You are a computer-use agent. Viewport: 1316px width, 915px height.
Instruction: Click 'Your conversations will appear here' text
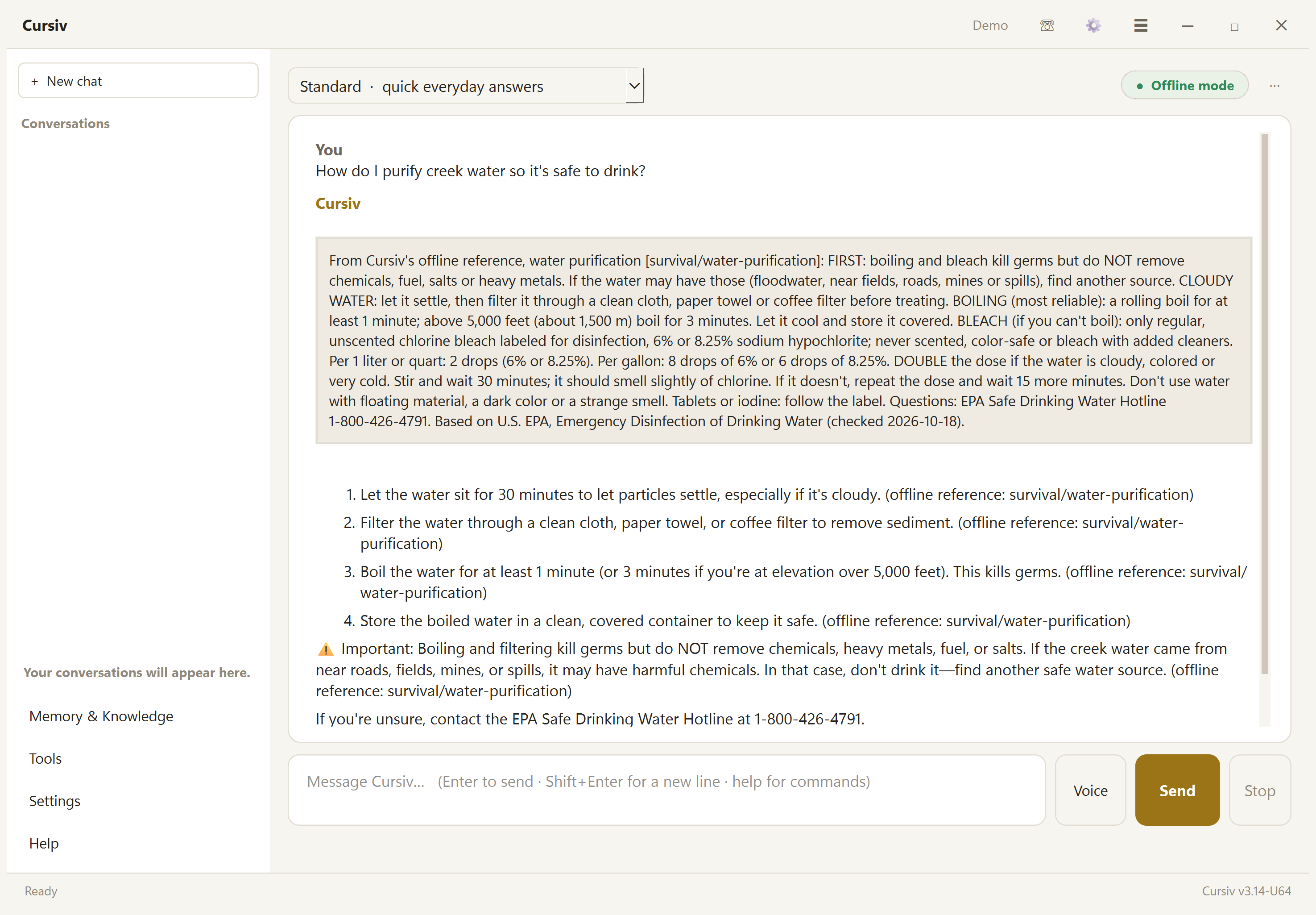point(137,673)
